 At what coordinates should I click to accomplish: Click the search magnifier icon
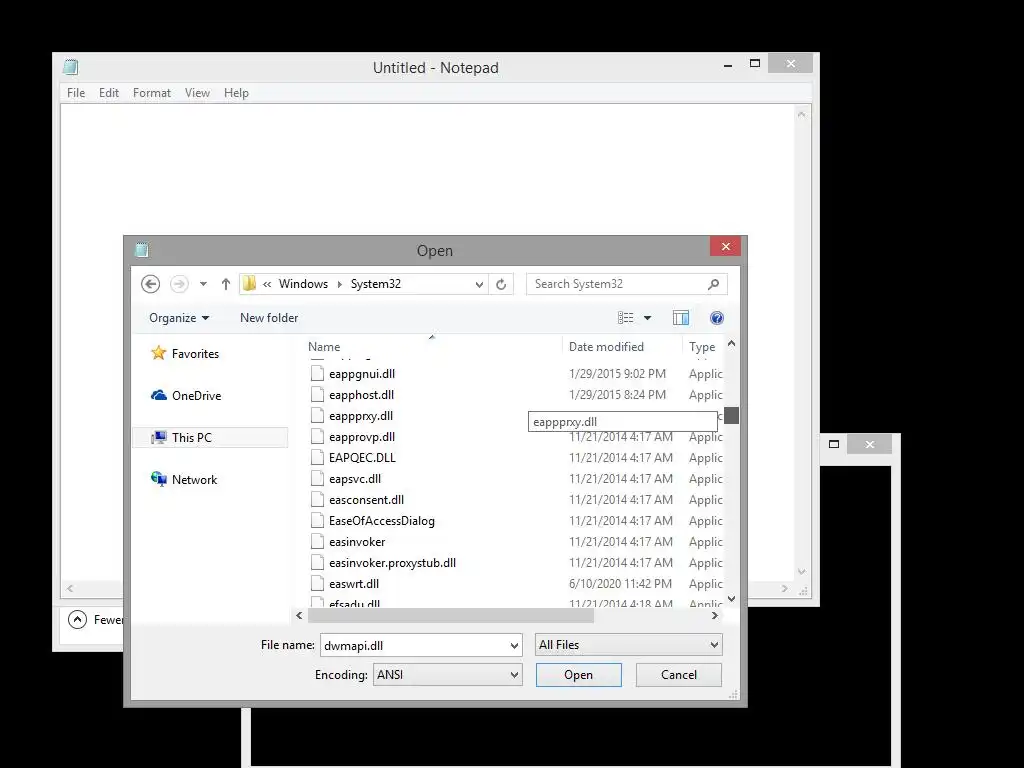coord(713,284)
